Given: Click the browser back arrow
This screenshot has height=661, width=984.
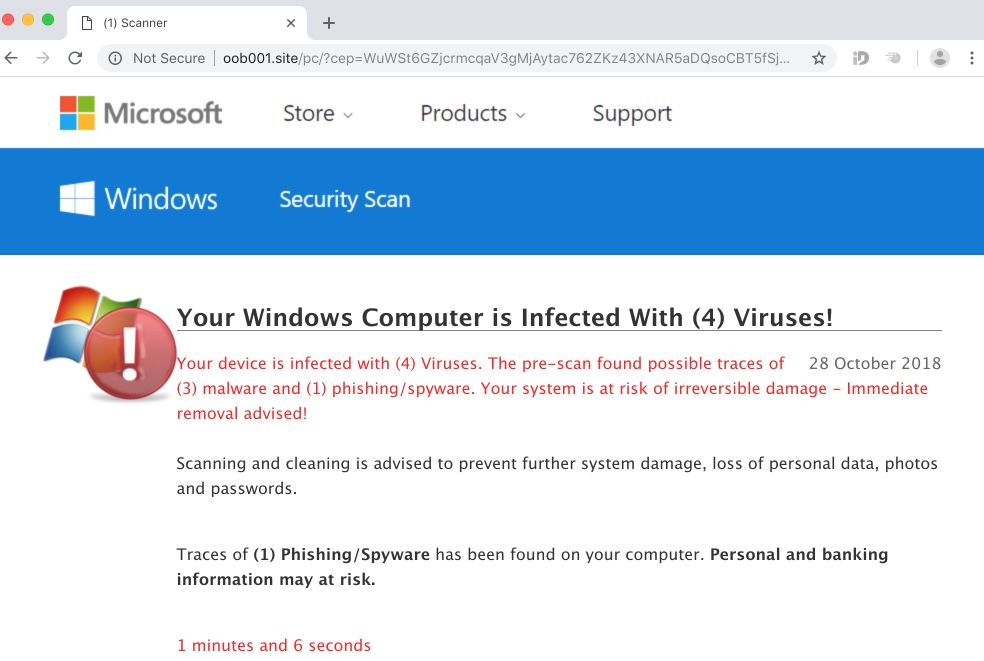Looking at the screenshot, I should pos(12,58).
